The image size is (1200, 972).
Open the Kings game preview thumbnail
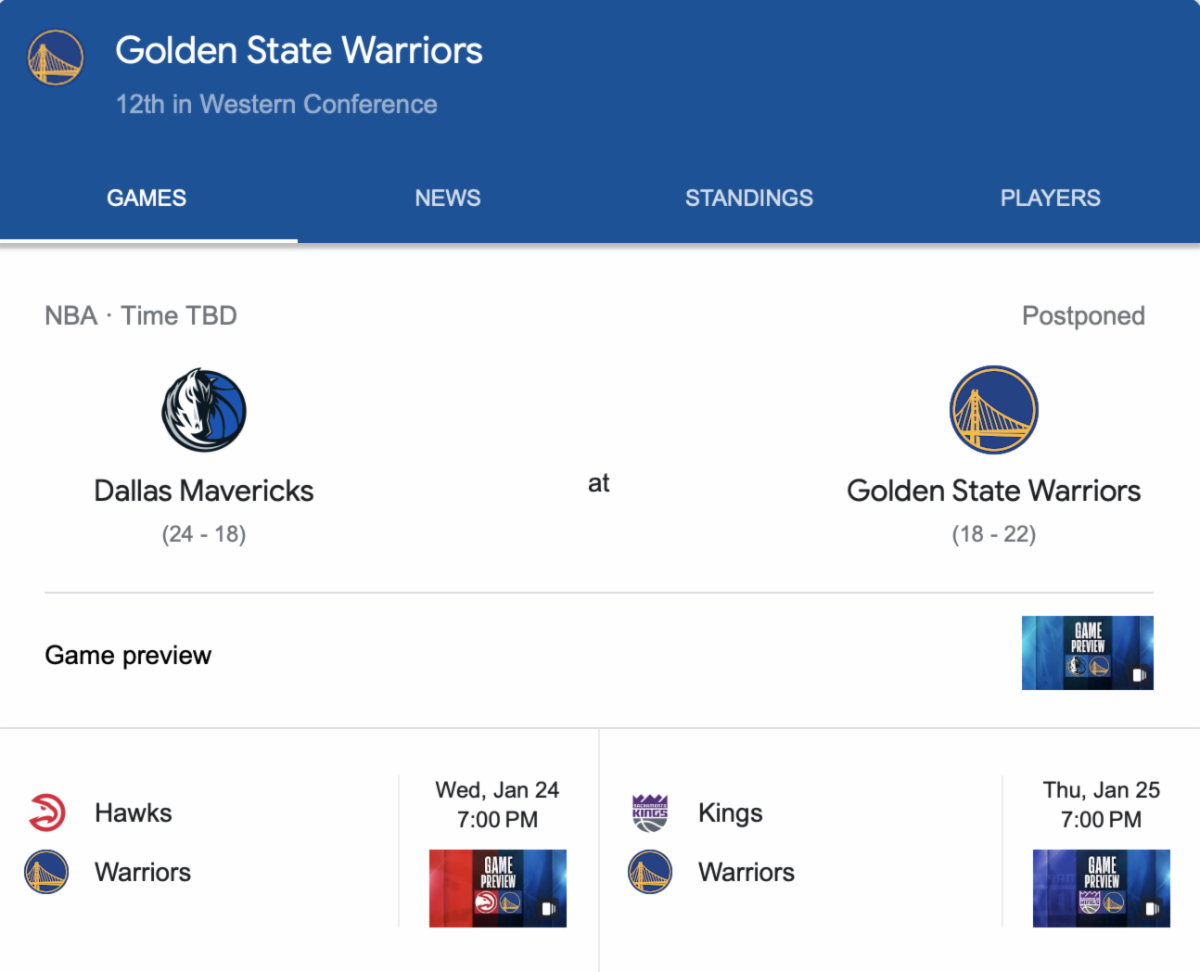(x=1101, y=888)
